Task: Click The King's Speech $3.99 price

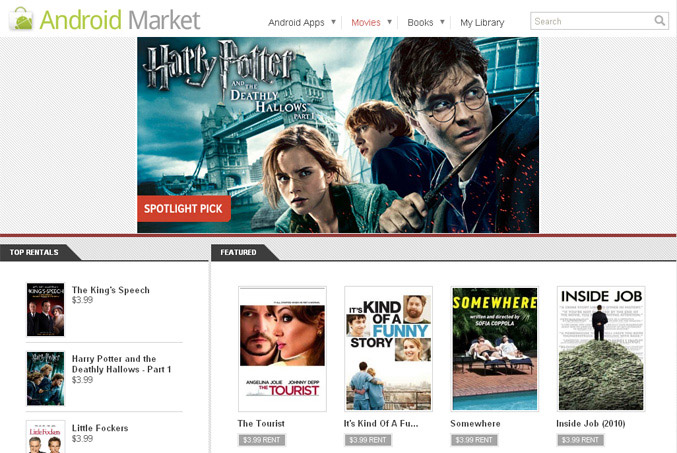Action: [82, 300]
